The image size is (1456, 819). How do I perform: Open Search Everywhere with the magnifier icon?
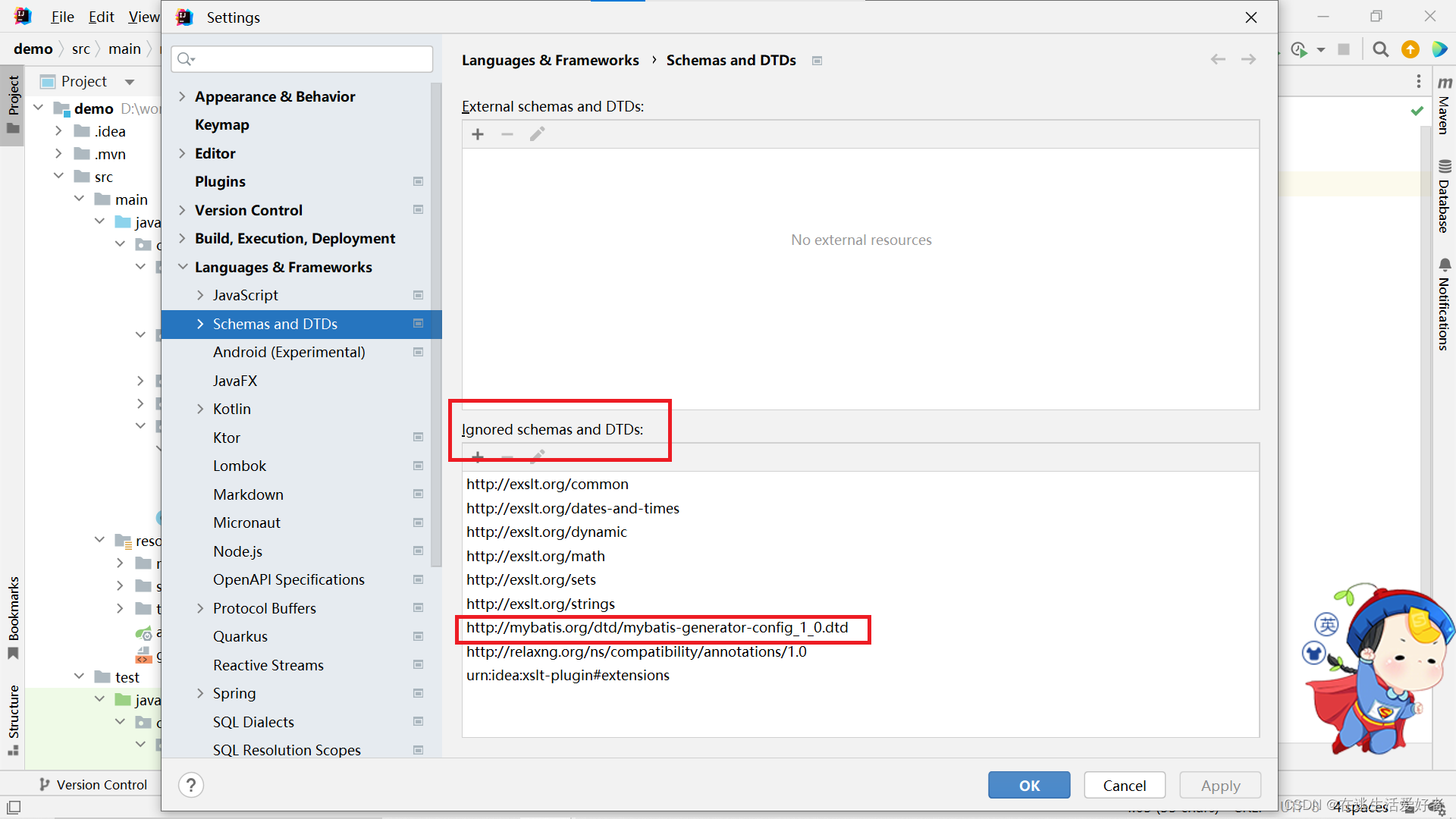tap(1380, 49)
